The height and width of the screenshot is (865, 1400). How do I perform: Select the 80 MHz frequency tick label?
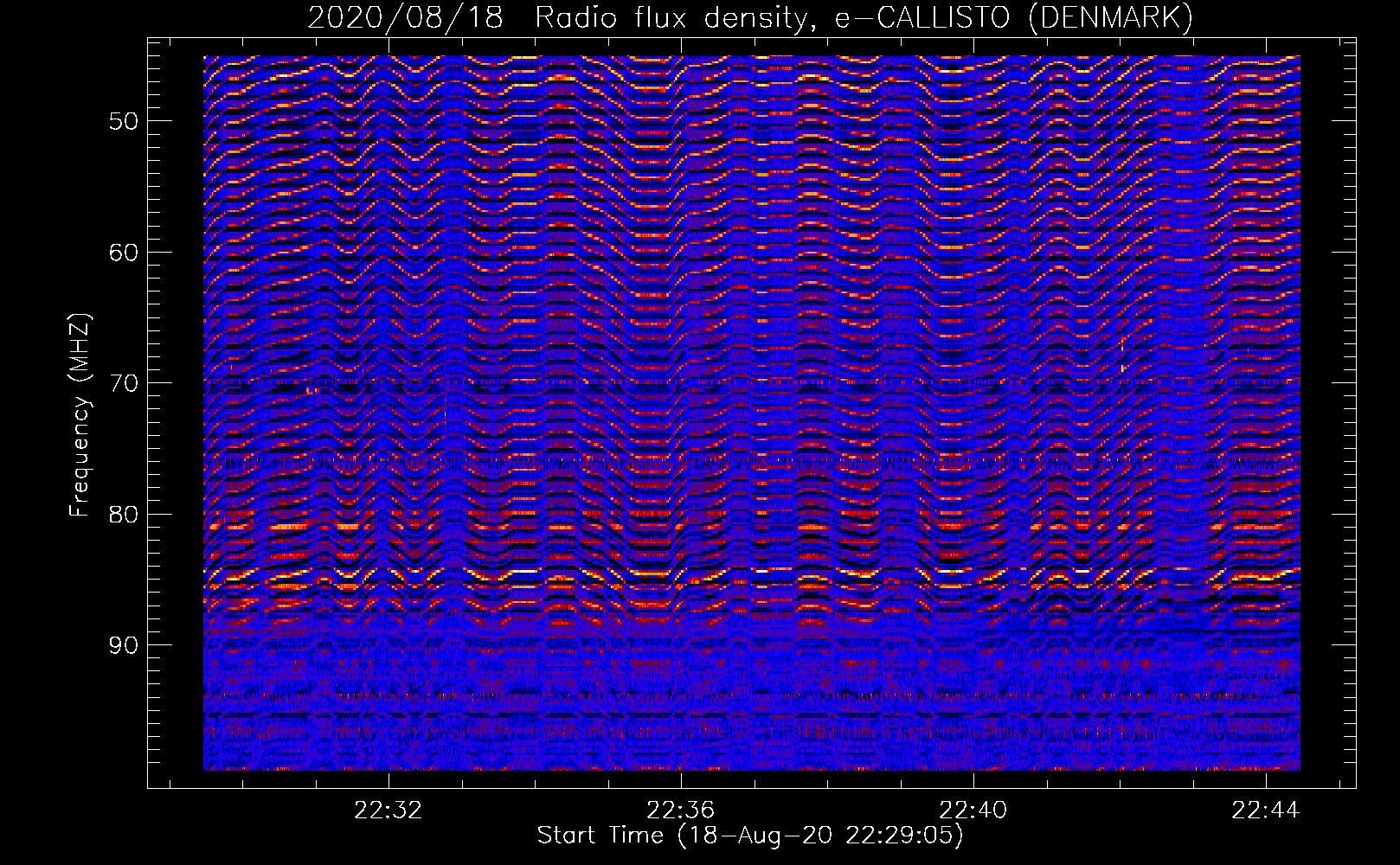[x=124, y=515]
